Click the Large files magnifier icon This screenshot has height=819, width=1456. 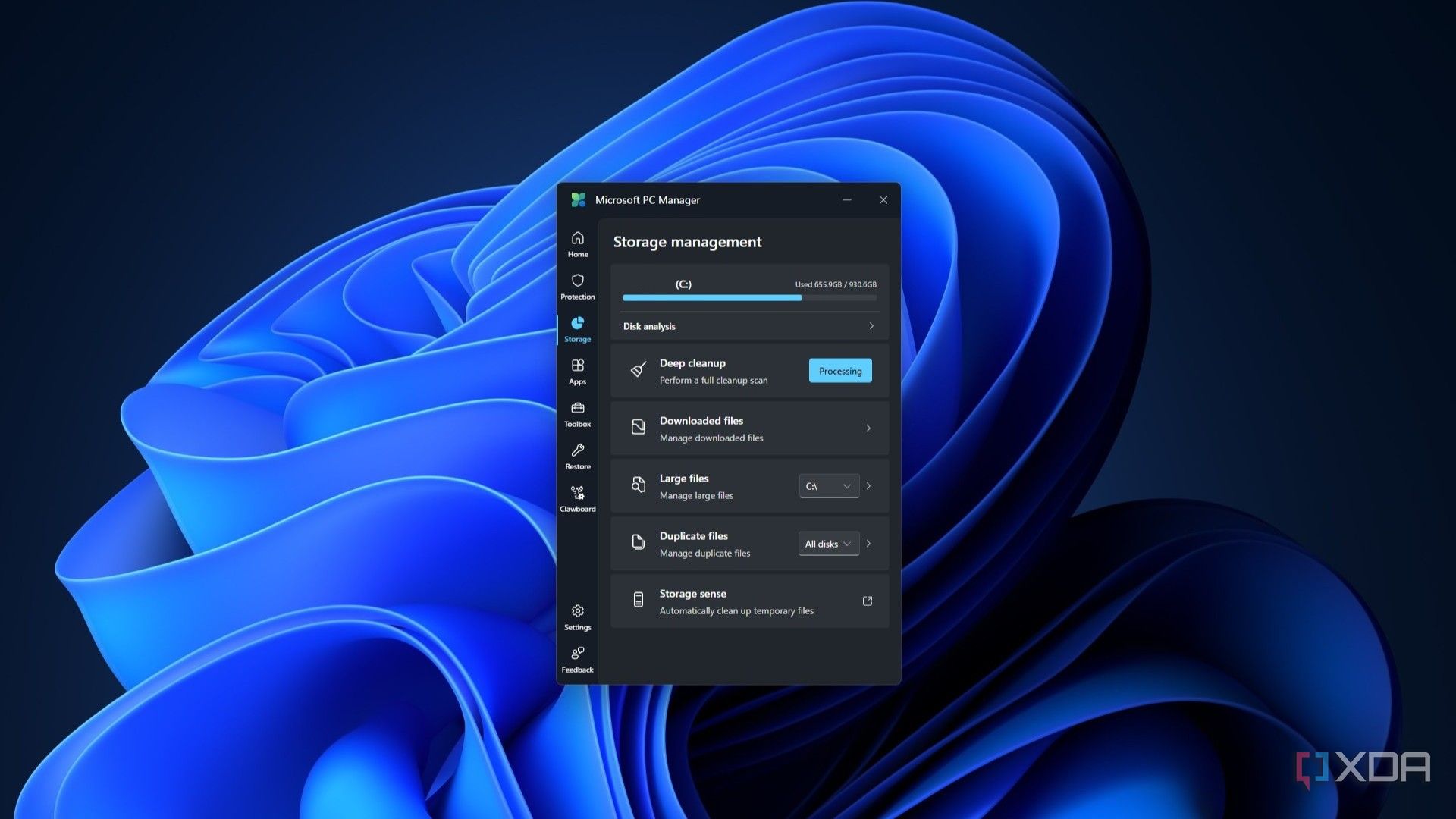pyautogui.click(x=639, y=485)
